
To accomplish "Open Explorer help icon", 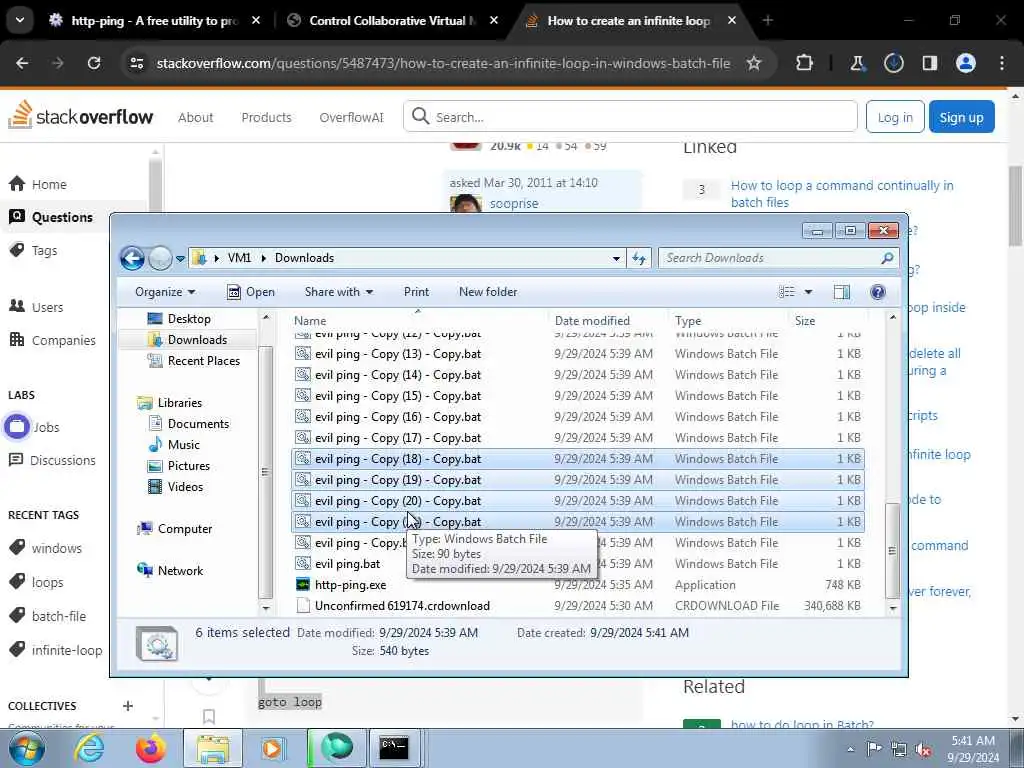I will click(x=878, y=292).
